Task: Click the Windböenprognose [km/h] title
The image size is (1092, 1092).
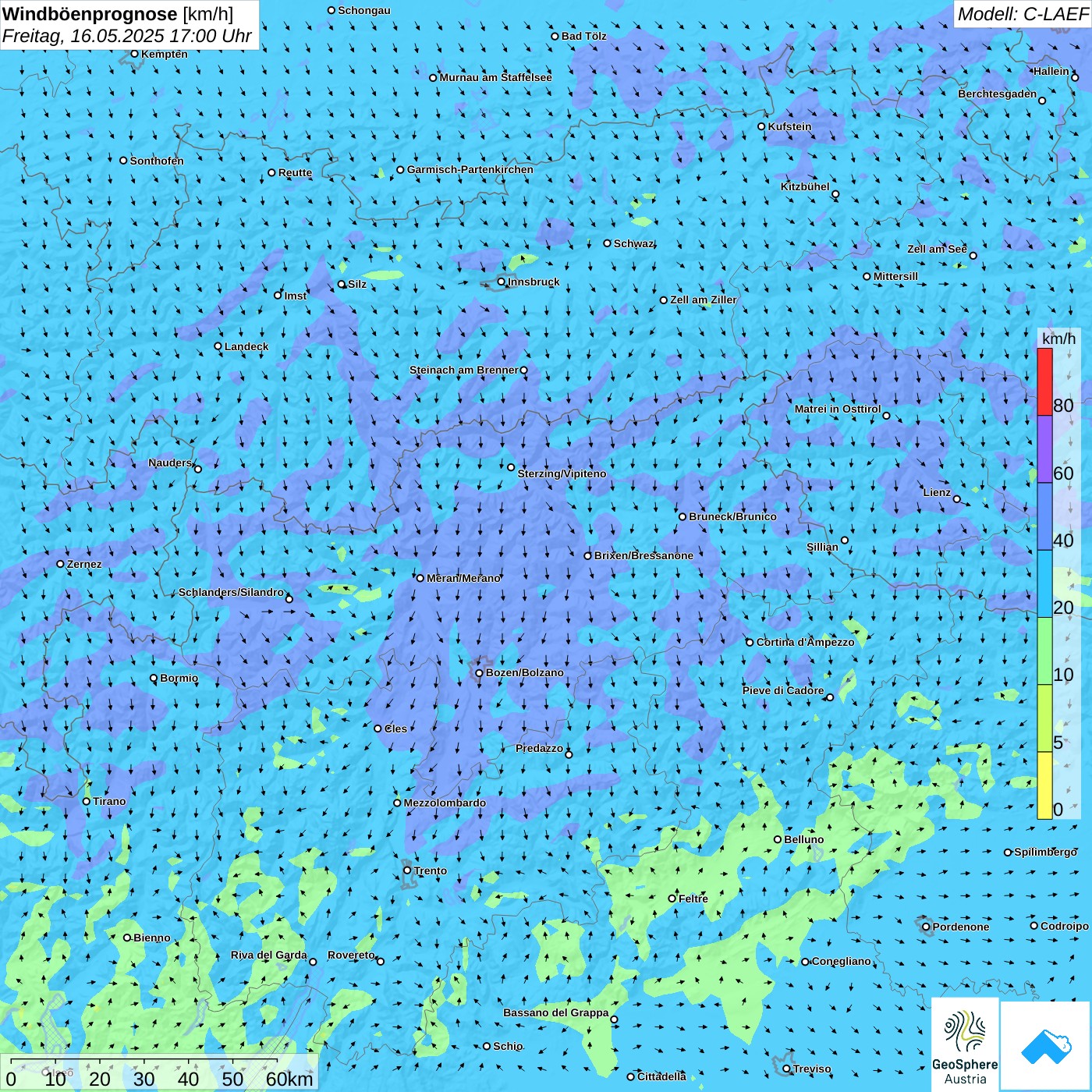Action: pos(118,14)
